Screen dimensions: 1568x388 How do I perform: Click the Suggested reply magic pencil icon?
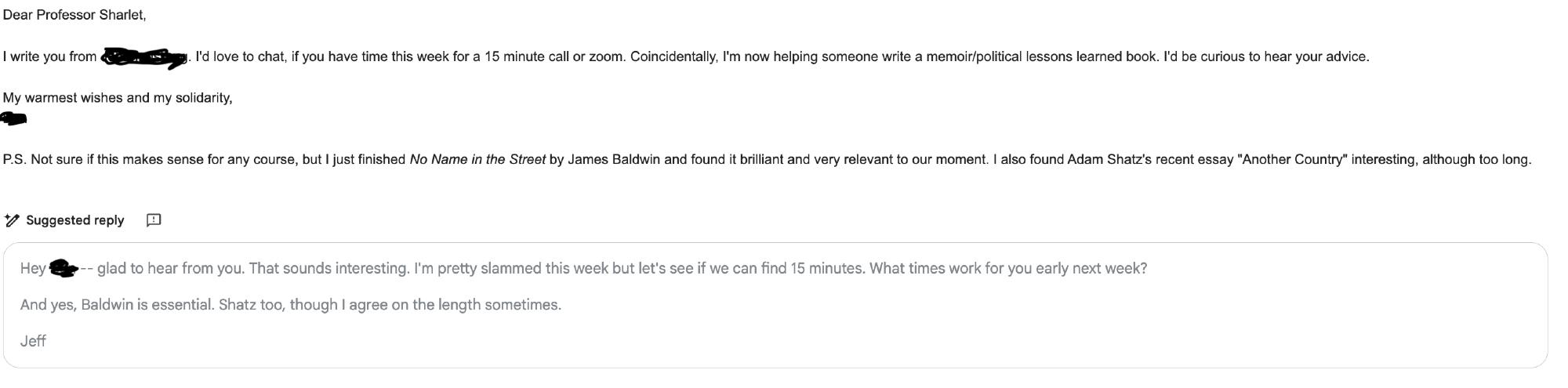click(x=12, y=220)
